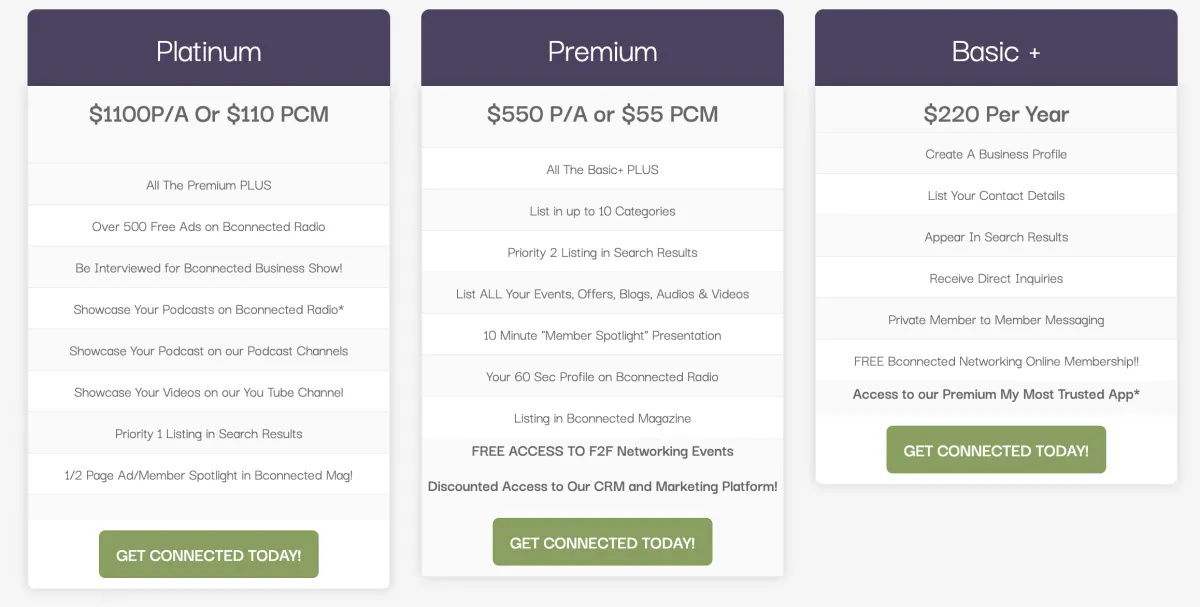Click the $220 Per Year price
Viewport: 1200px width, 607px height.
click(x=996, y=114)
